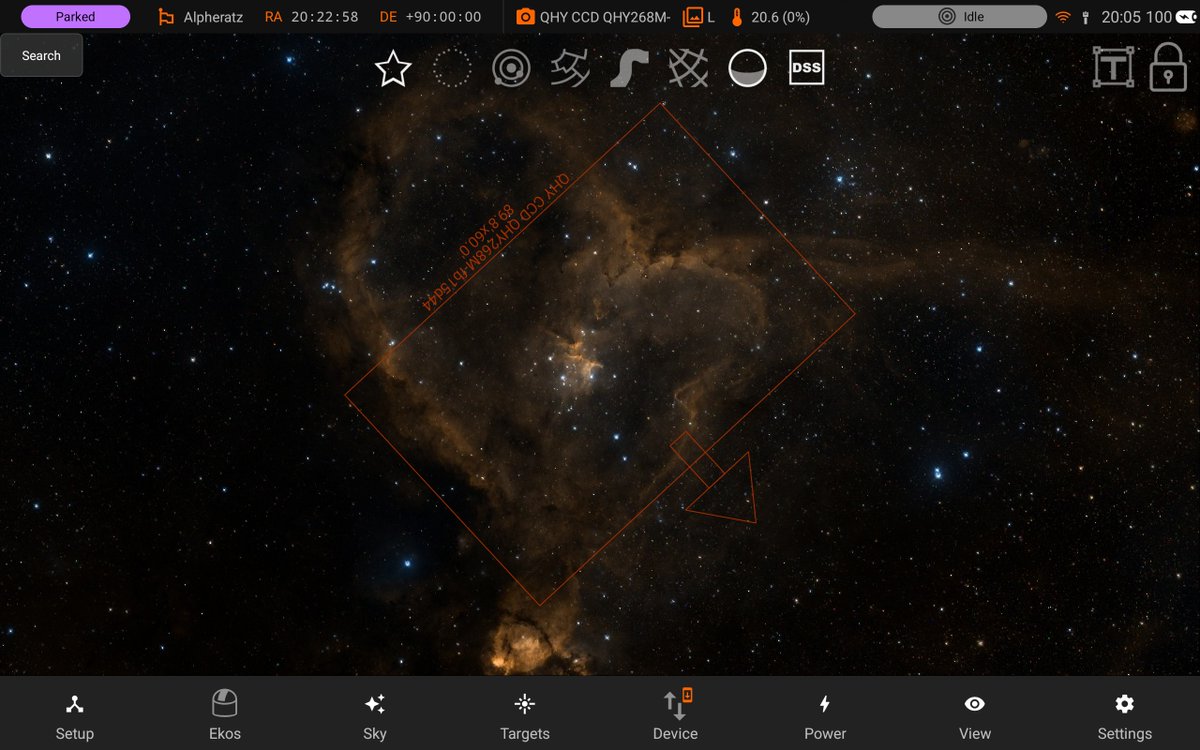
Task: Toggle the screen lock icon
Action: coord(1167,68)
